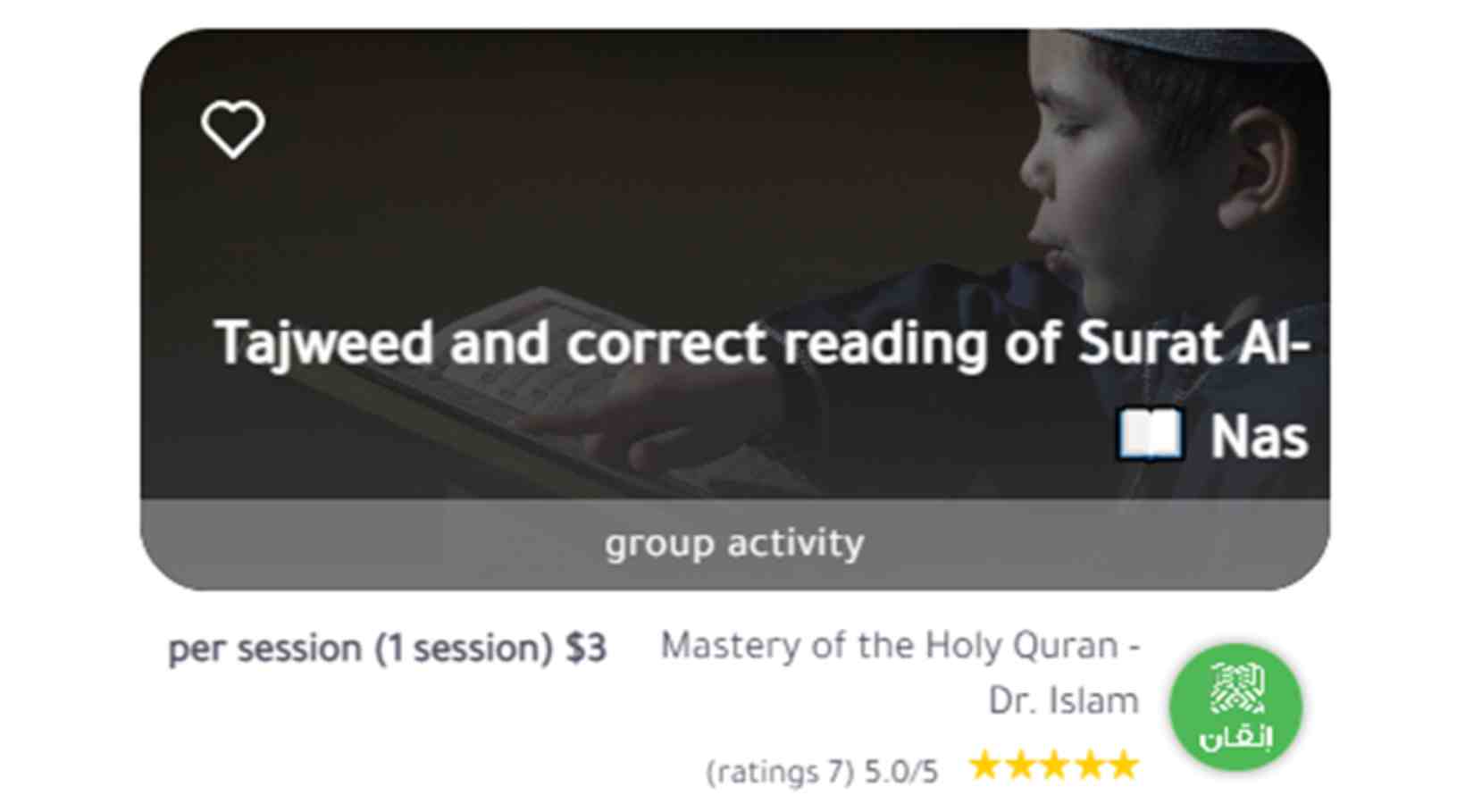View the (ratings 7) count
The width and height of the screenshot is (1465, 812).
pyautogui.click(x=780, y=772)
